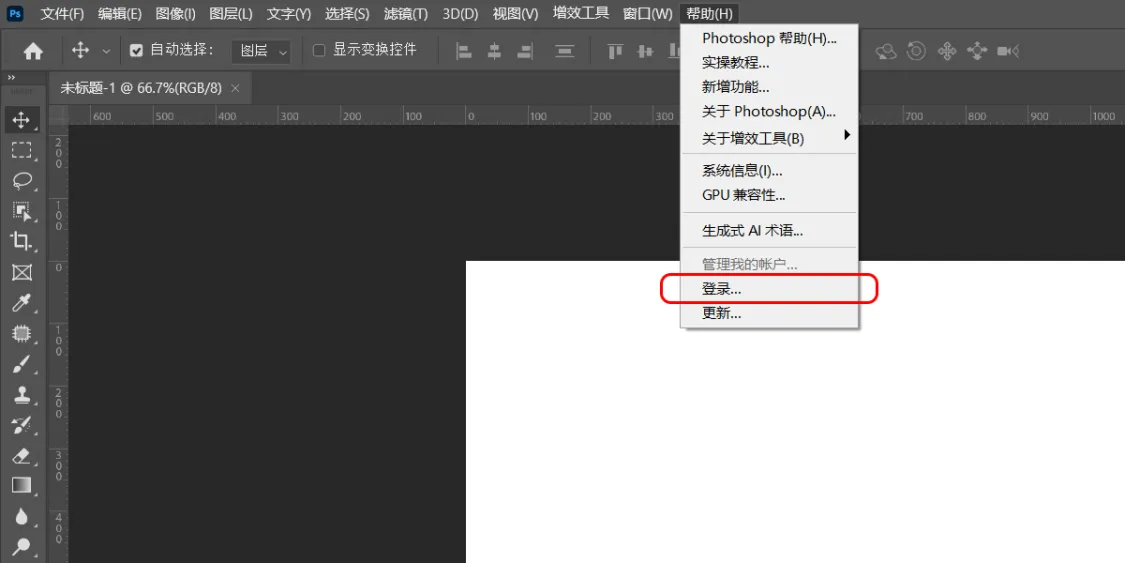Click the align horizontal centers icon
The height and width of the screenshot is (563, 1125).
(494, 51)
